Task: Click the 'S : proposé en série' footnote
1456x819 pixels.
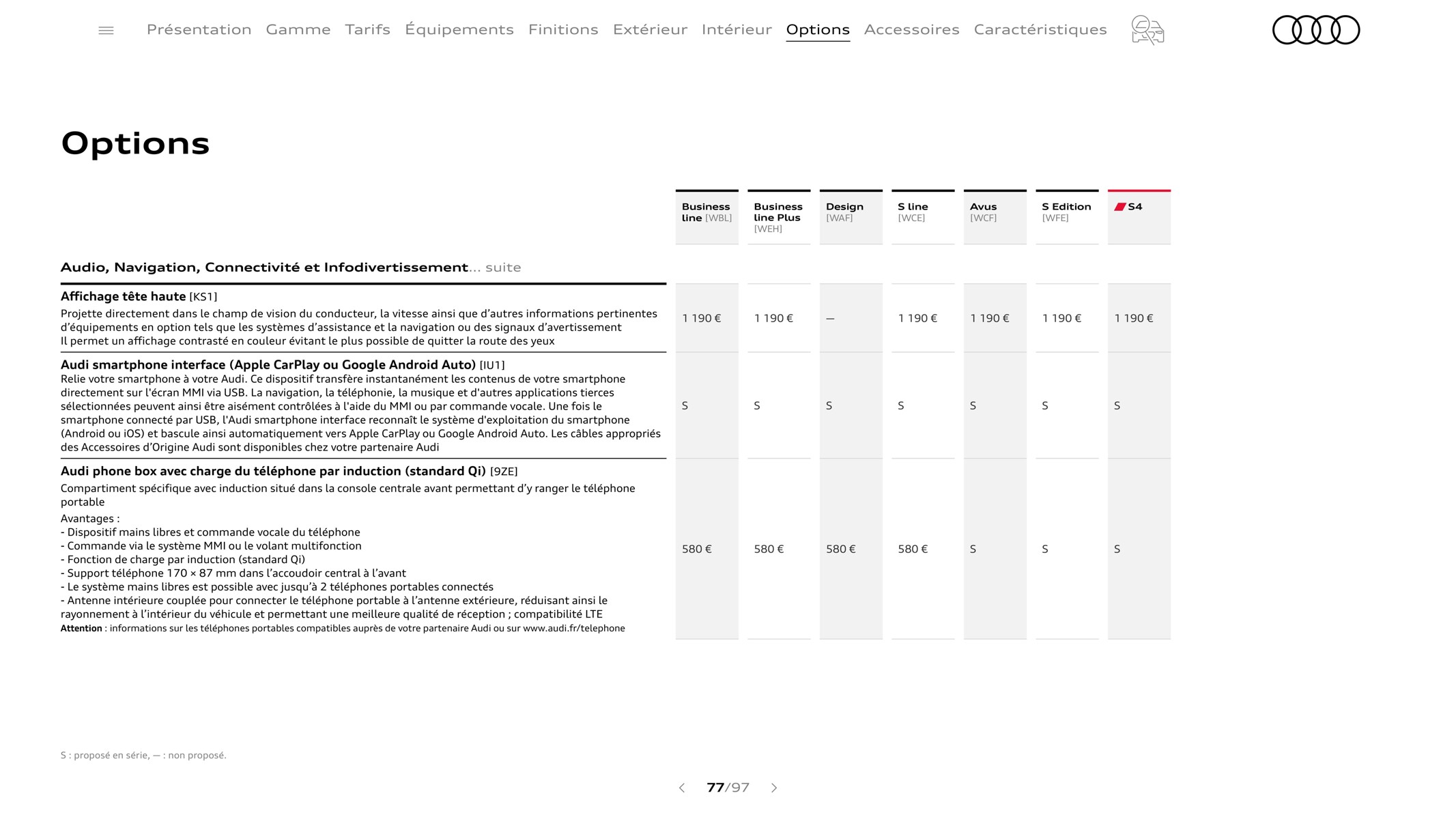Action: coord(143,755)
